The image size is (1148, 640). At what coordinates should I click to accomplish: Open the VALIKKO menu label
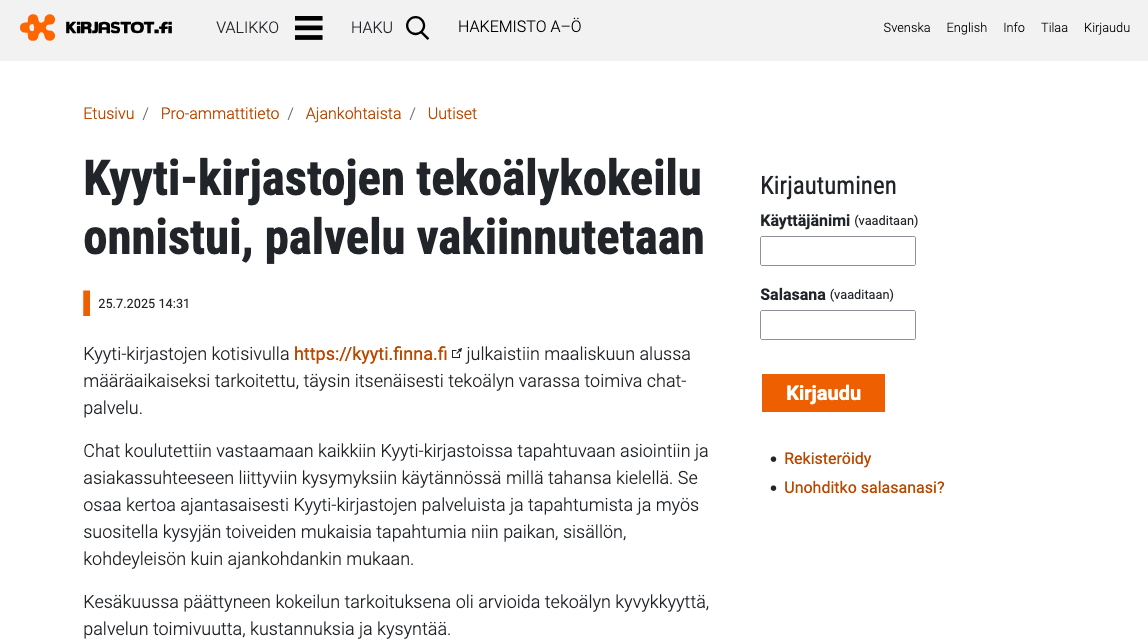pos(247,28)
